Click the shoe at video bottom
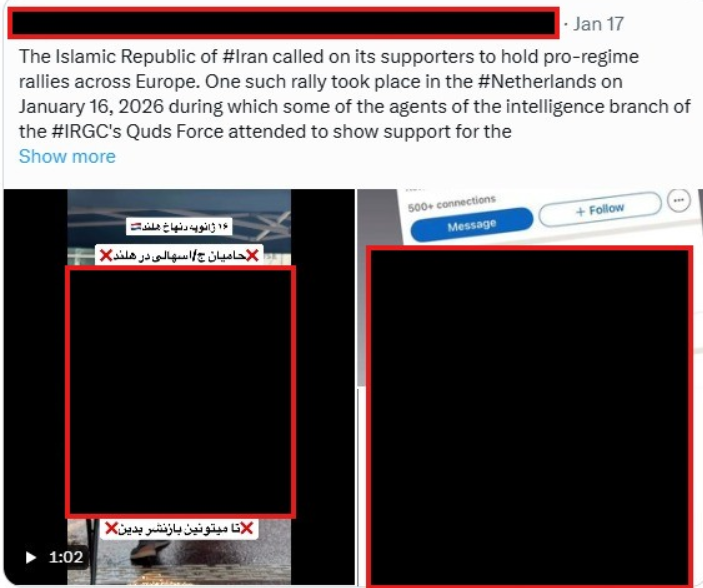Viewport: 703px width, 588px height. click(x=151, y=550)
